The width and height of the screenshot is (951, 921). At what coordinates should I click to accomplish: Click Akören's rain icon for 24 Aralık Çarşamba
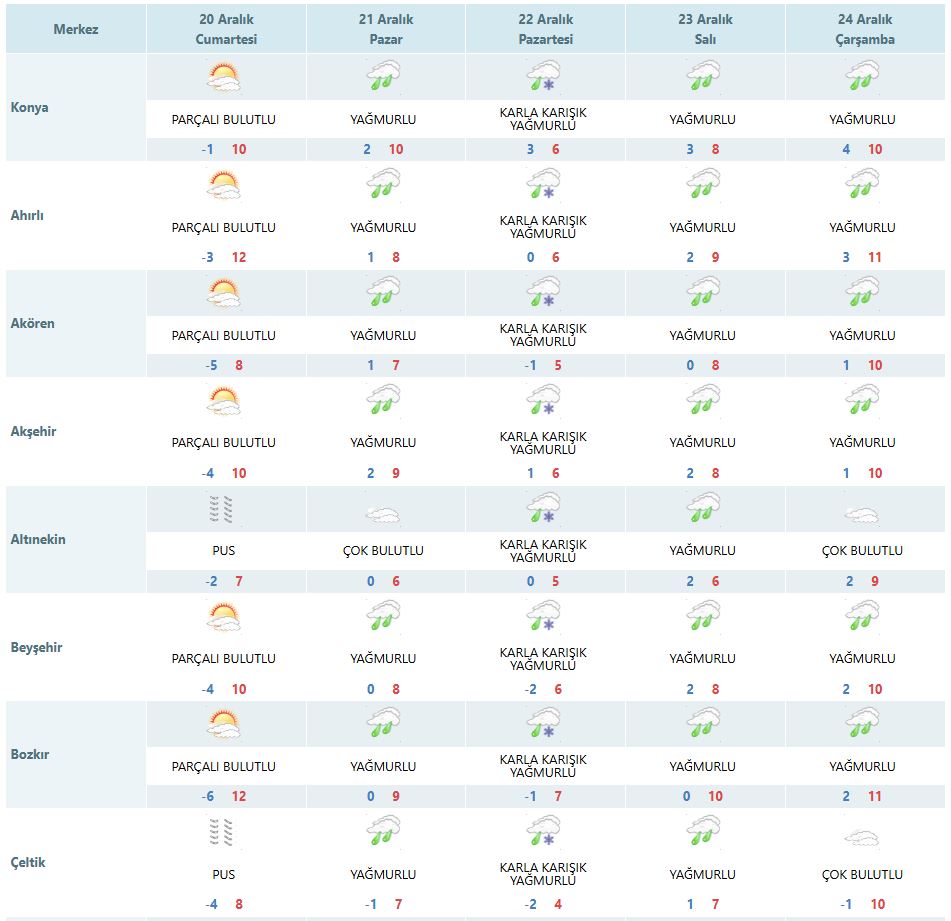click(862, 293)
